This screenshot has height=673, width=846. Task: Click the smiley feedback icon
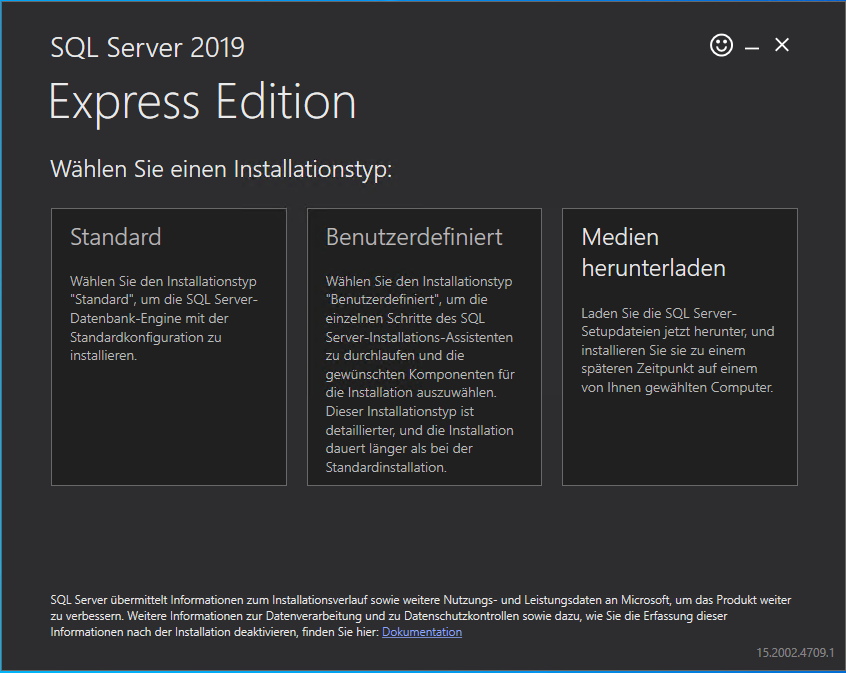pyautogui.click(x=721, y=45)
